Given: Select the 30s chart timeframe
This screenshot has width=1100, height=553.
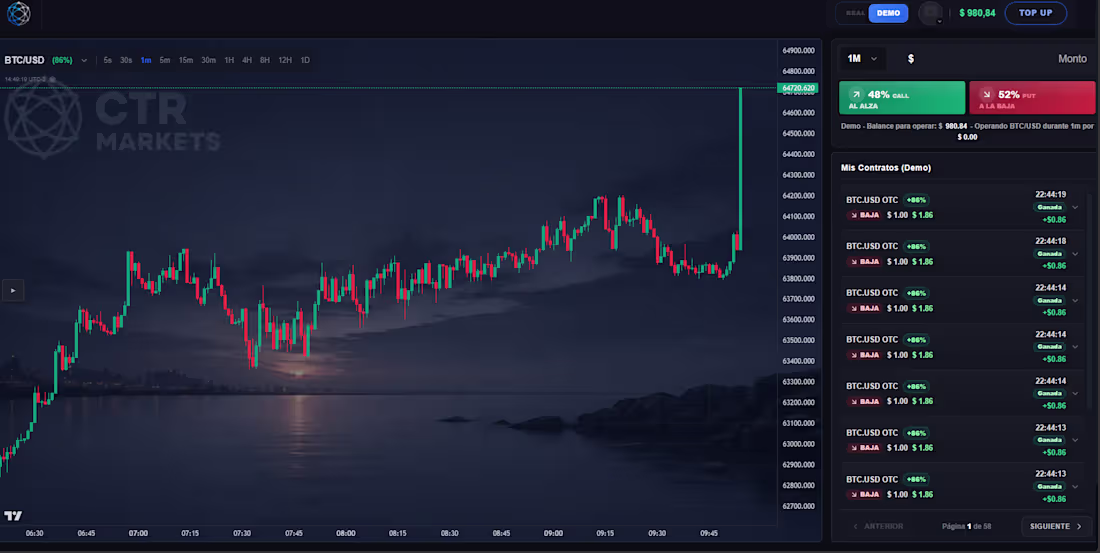Looking at the screenshot, I should pos(126,60).
